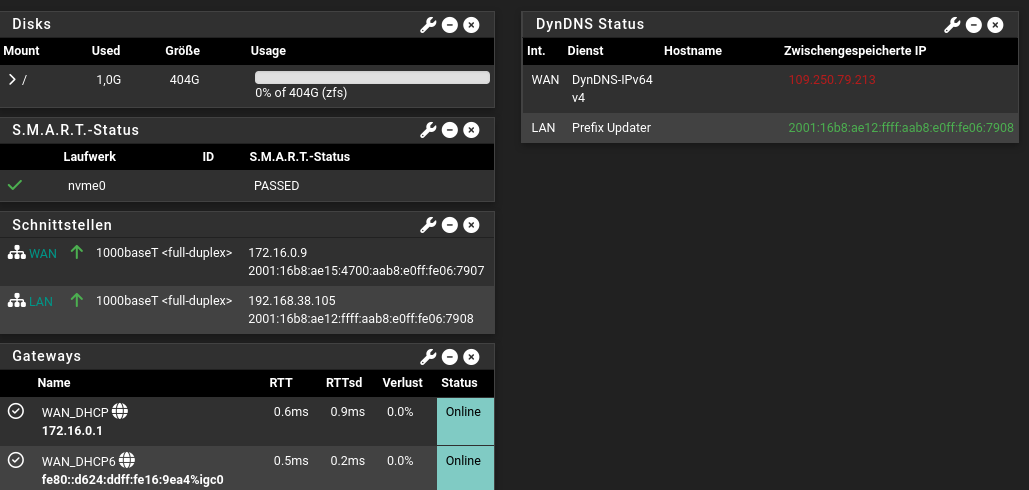This screenshot has width=1029, height=490.
Task: Click the Gateways widget wrench icon
Action: (428, 357)
